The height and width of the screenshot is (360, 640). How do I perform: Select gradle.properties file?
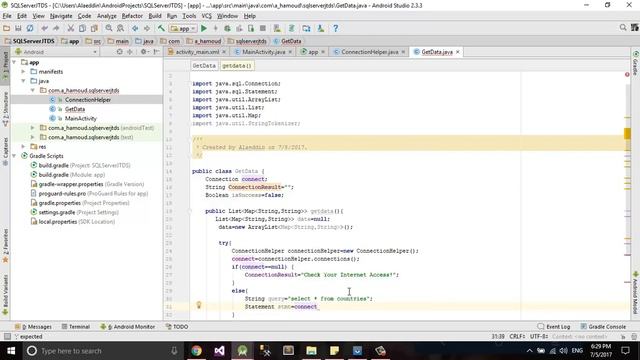(80, 203)
